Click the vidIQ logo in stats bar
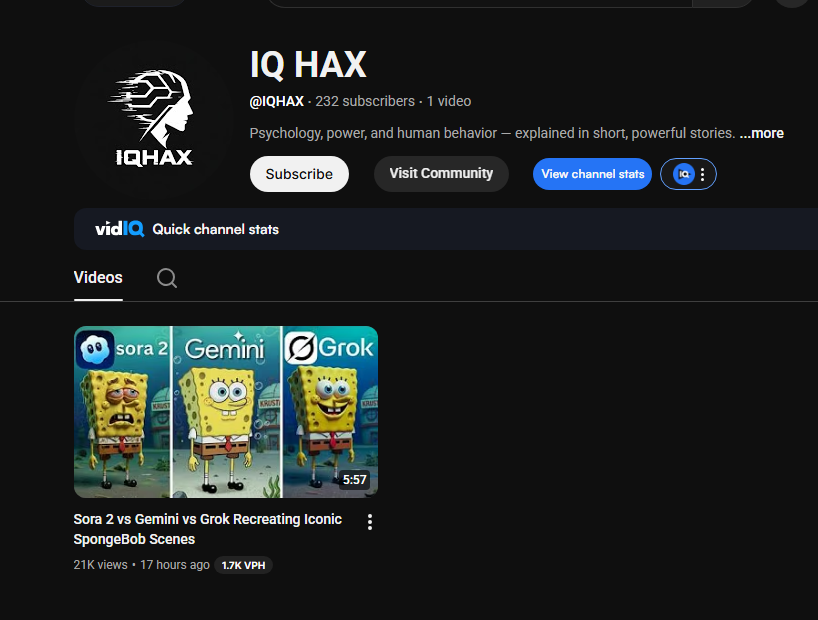Viewport: 818px width, 620px height. (119, 229)
